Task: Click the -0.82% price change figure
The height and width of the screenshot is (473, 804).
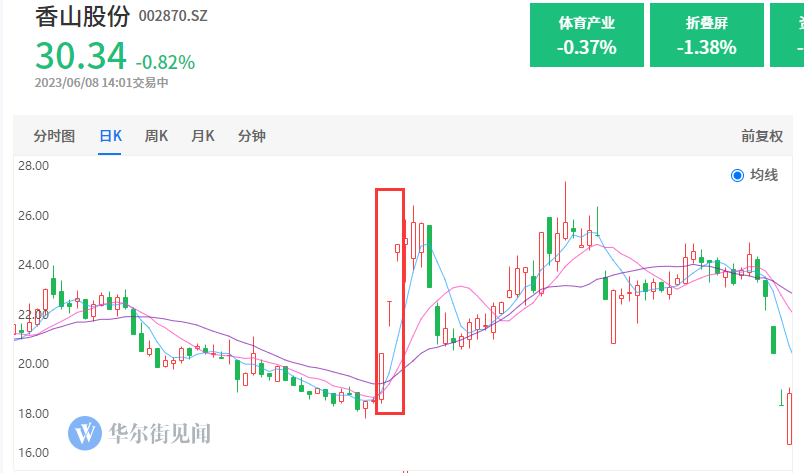Action: pos(165,63)
